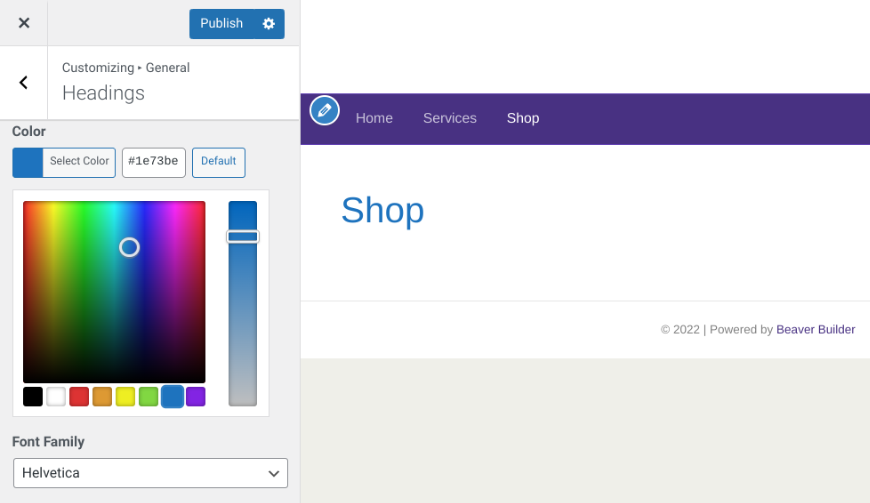Click the circular handle in the color spectrum
Viewport: 870px width, 503px height.
[129, 247]
